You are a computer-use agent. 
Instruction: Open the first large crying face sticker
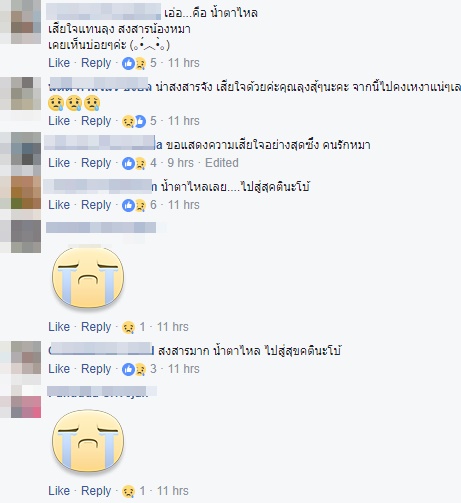pos(88,277)
